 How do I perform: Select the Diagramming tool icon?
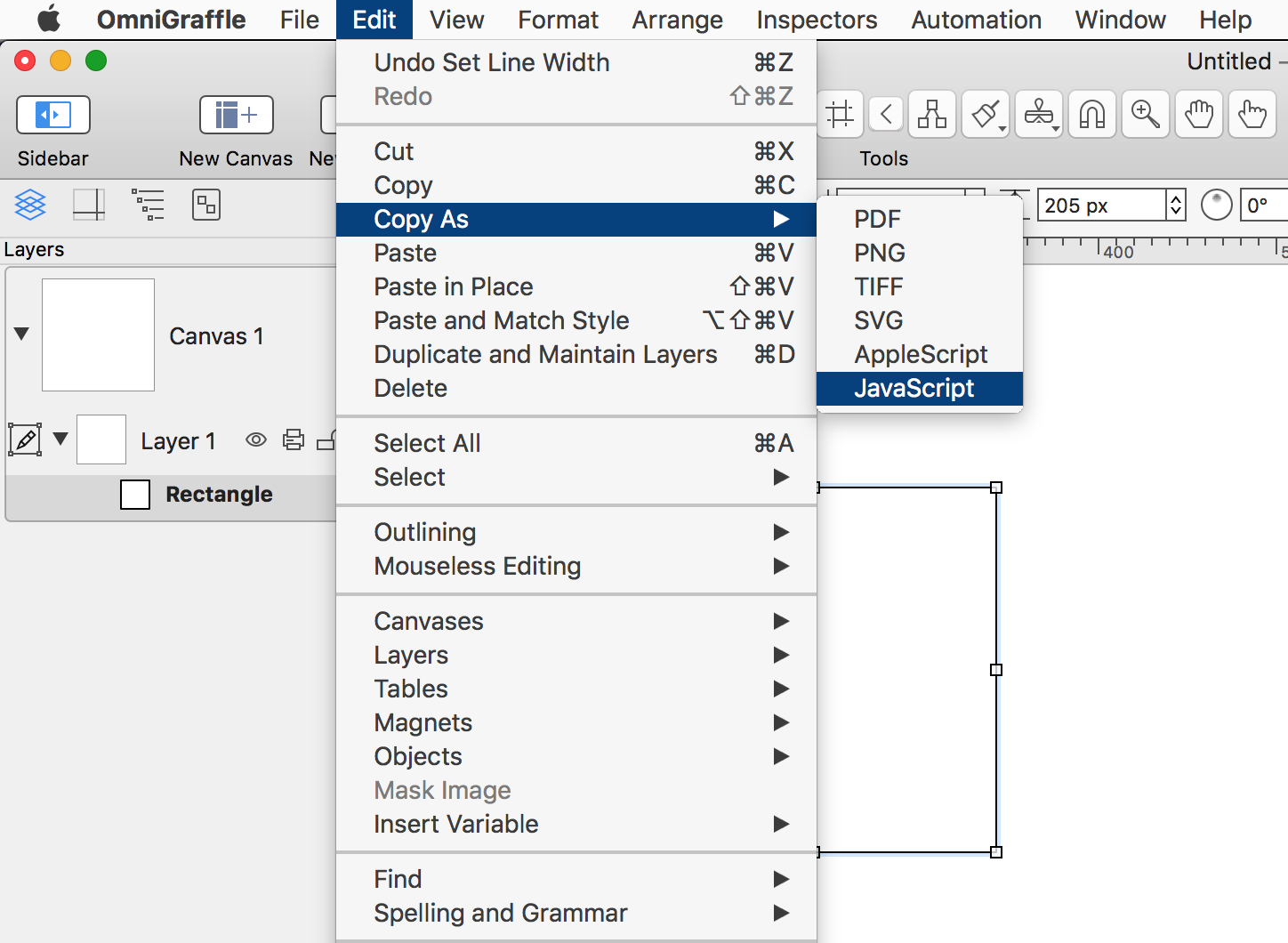tap(931, 114)
